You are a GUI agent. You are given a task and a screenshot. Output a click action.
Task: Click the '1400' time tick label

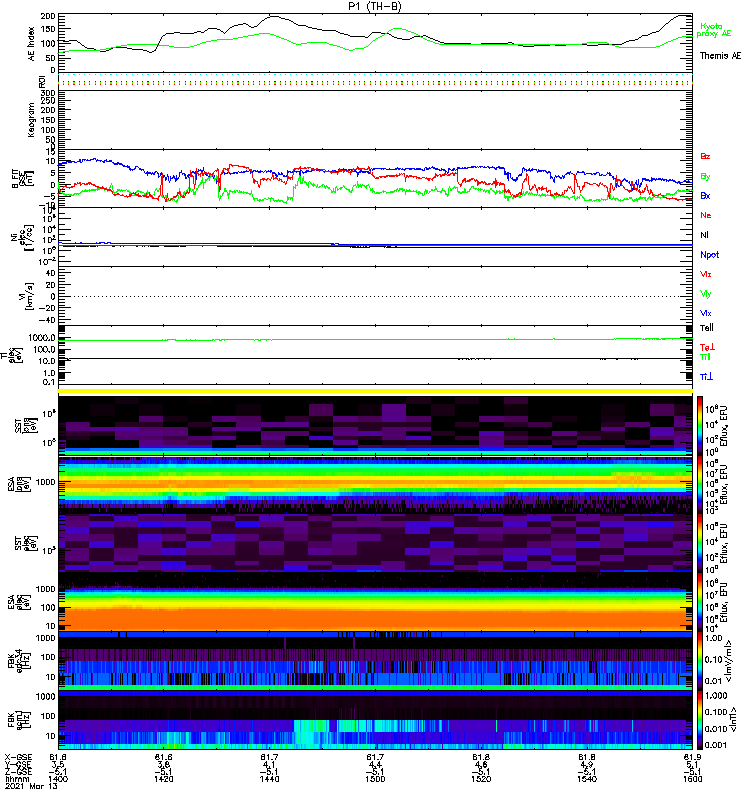[59, 779]
